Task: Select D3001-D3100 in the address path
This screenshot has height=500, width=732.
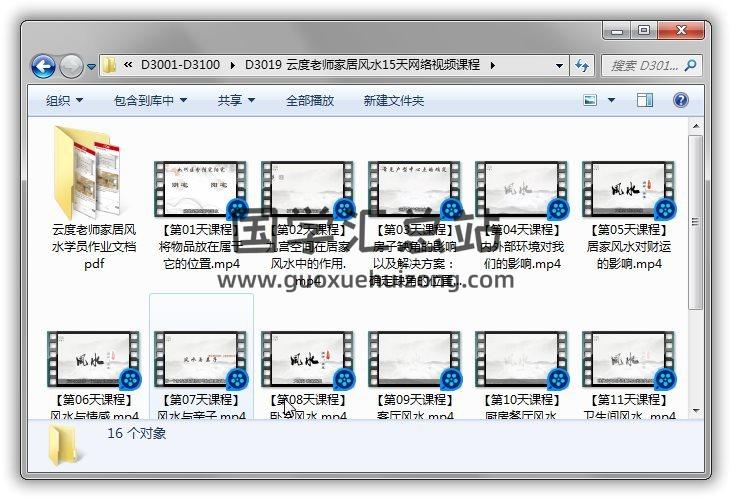Action: pos(180,65)
